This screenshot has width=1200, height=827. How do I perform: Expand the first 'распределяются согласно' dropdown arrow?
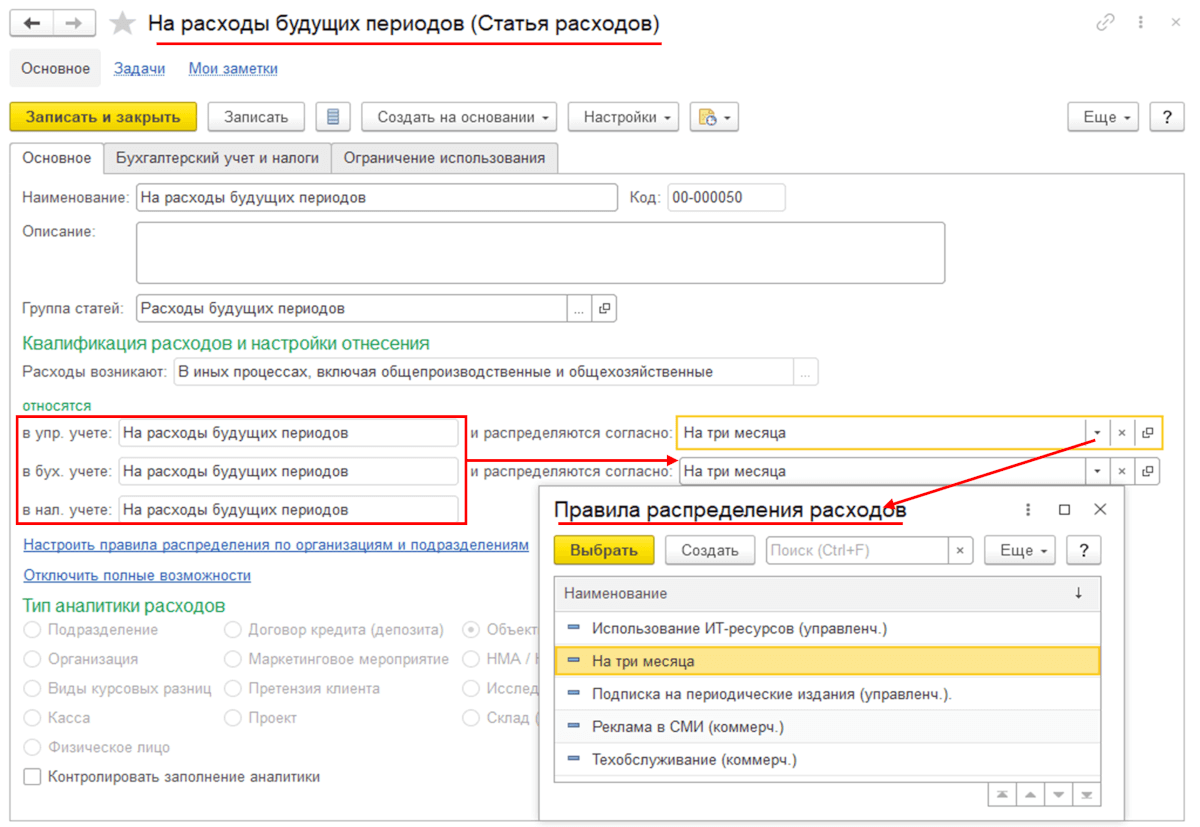tap(1097, 433)
